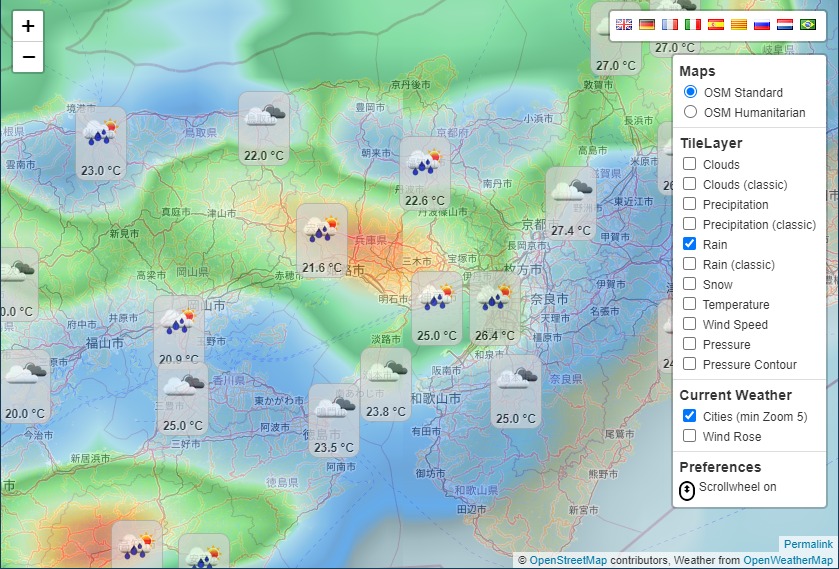The width and height of the screenshot is (839, 569).
Task: Uncheck the Rain layer
Action: pyautogui.click(x=690, y=244)
